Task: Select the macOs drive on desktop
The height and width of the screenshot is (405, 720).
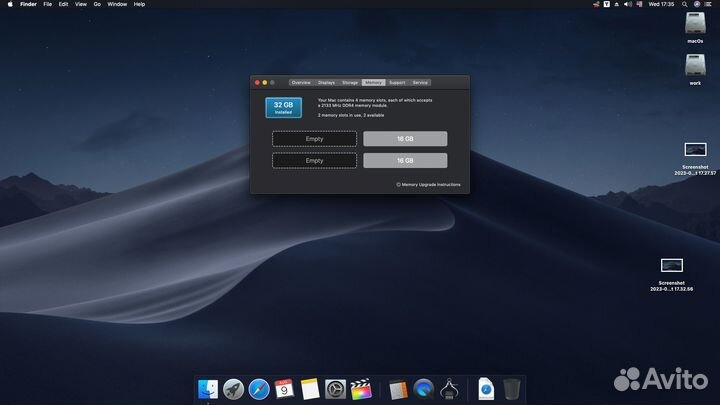Action: click(695, 28)
